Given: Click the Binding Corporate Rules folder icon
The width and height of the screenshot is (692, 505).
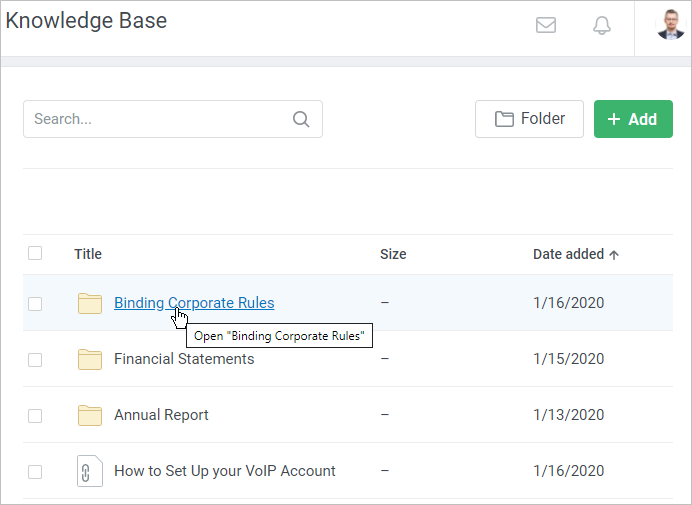Looking at the screenshot, I should (90, 303).
